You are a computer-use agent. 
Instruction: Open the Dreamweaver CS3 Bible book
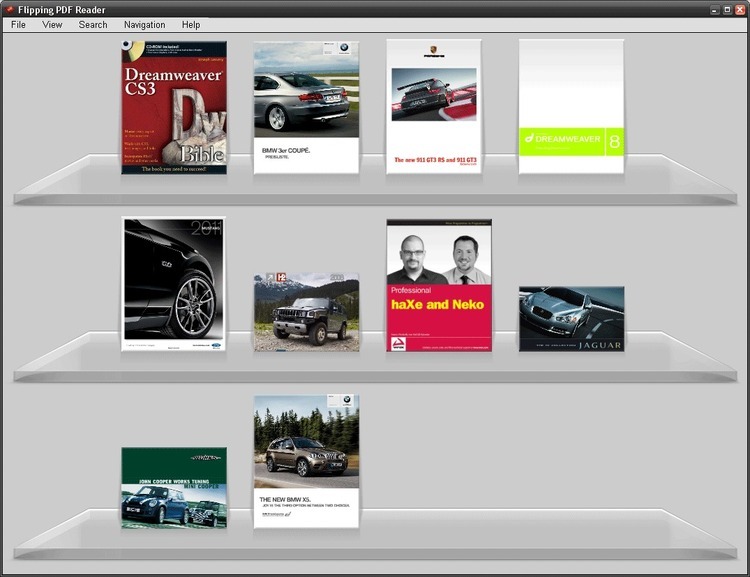click(x=174, y=108)
